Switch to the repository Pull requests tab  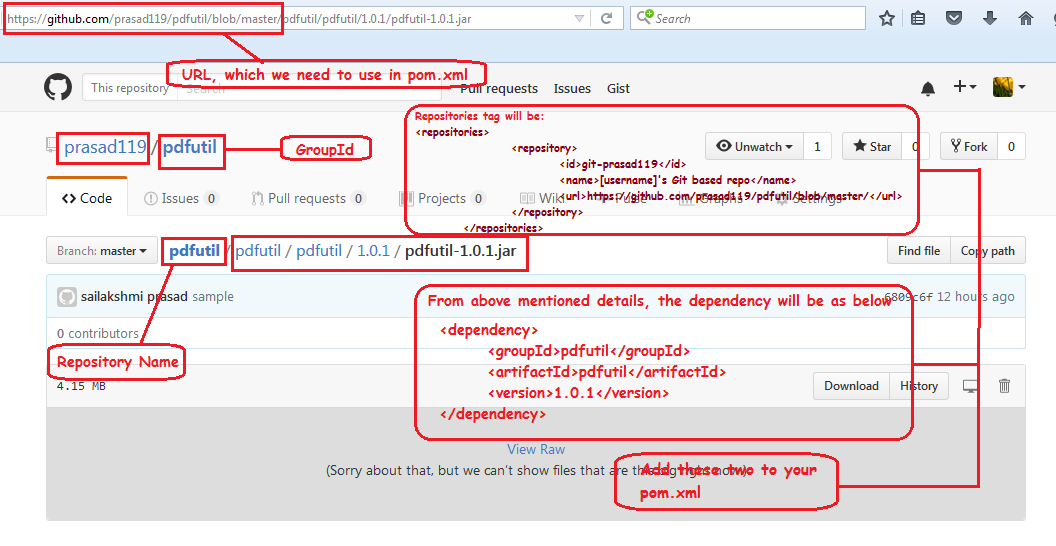point(308,198)
